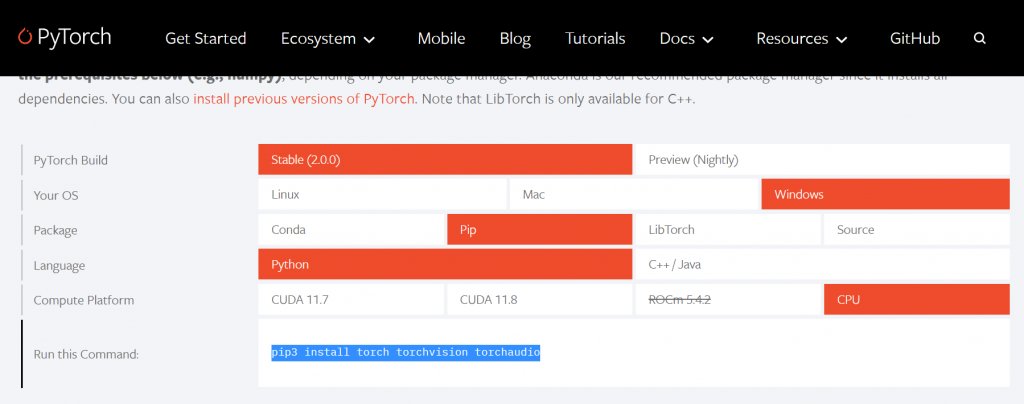Click the highlighted pip3 install command text
The height and width of the screenshot is (404, 1024).
click(x=406, y=352)
